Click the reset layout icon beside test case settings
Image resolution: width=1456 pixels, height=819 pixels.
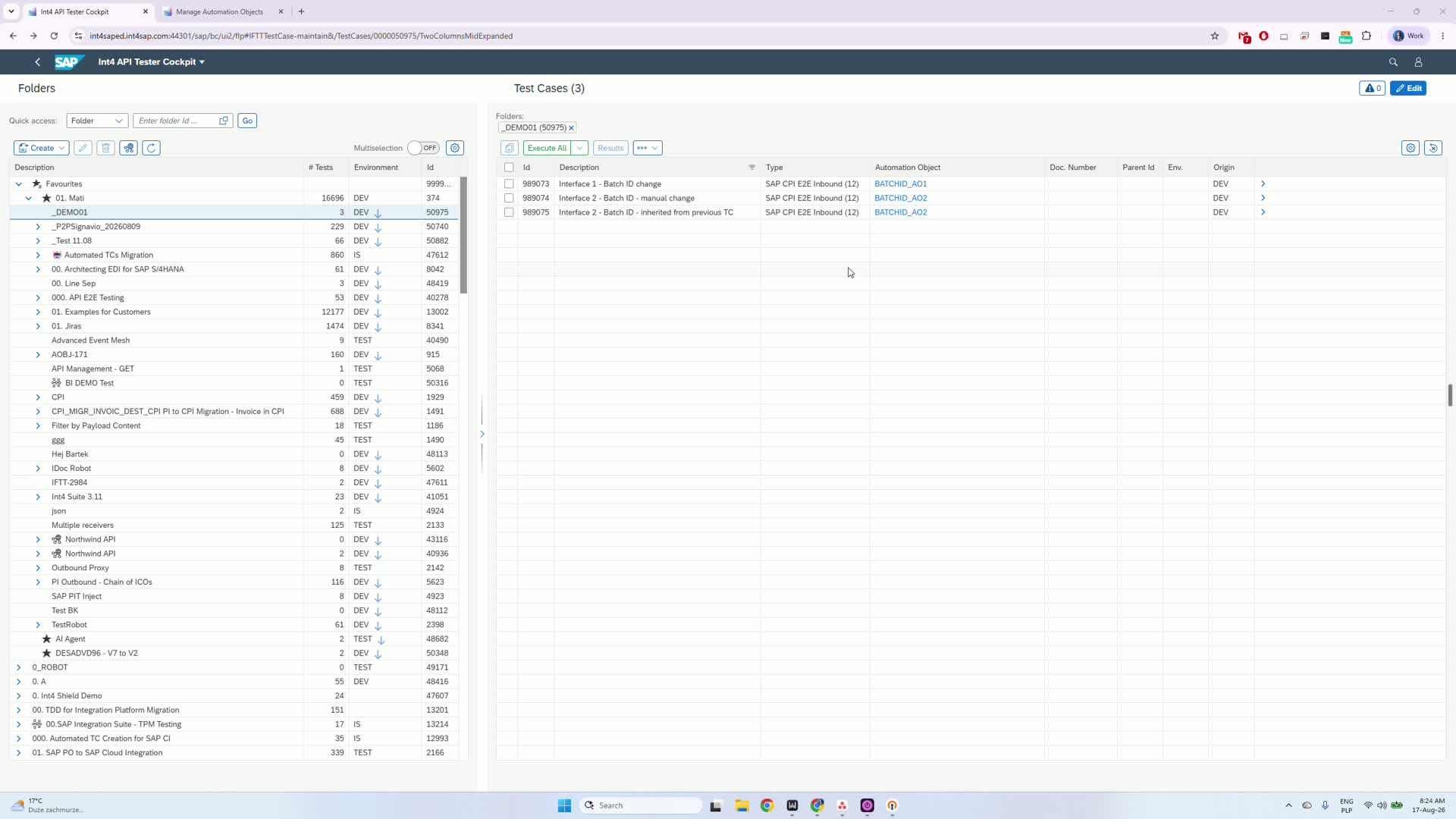pyautogui.click(x=1433, y=148)
